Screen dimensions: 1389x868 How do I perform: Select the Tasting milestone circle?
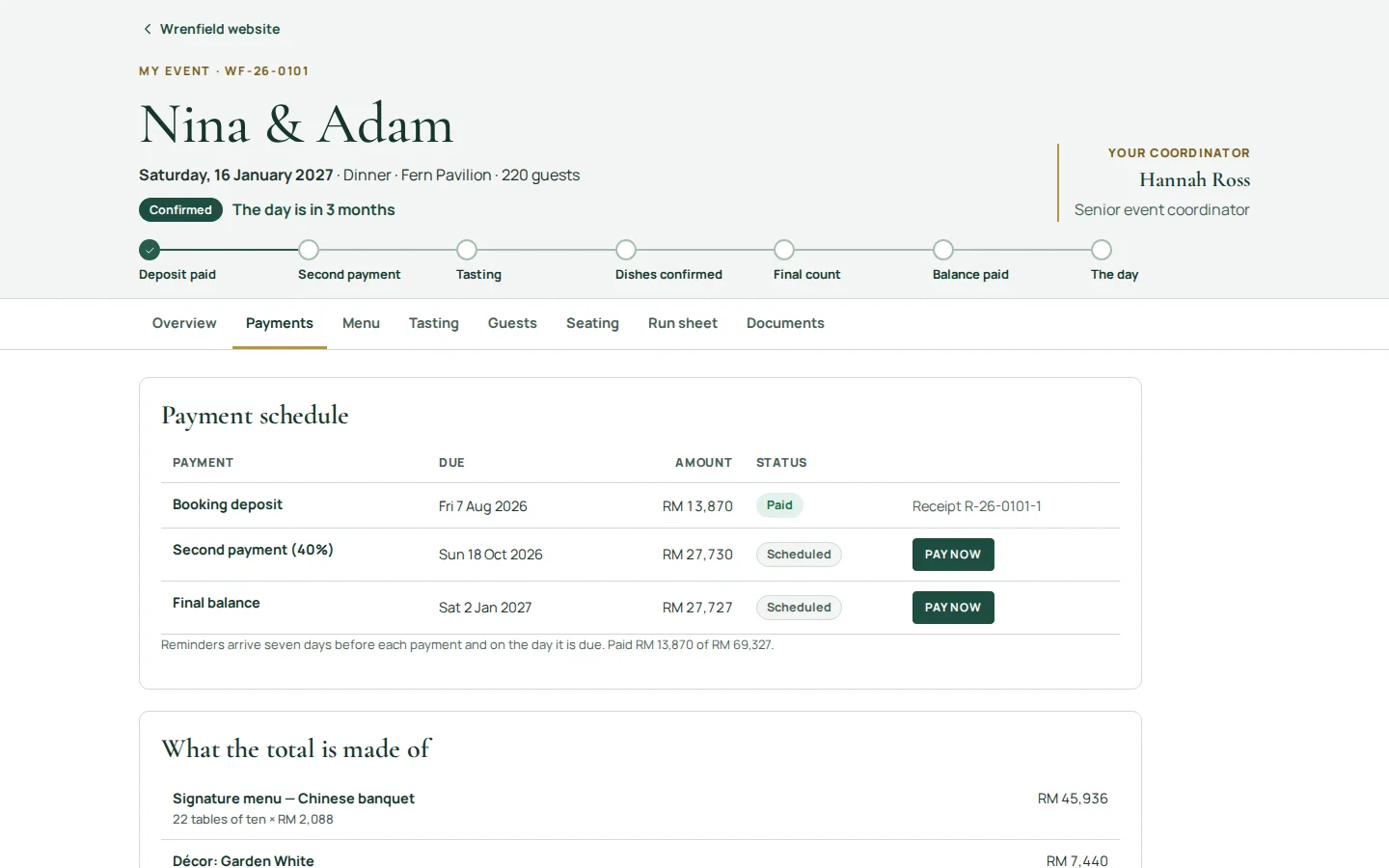tap(467, 250)
